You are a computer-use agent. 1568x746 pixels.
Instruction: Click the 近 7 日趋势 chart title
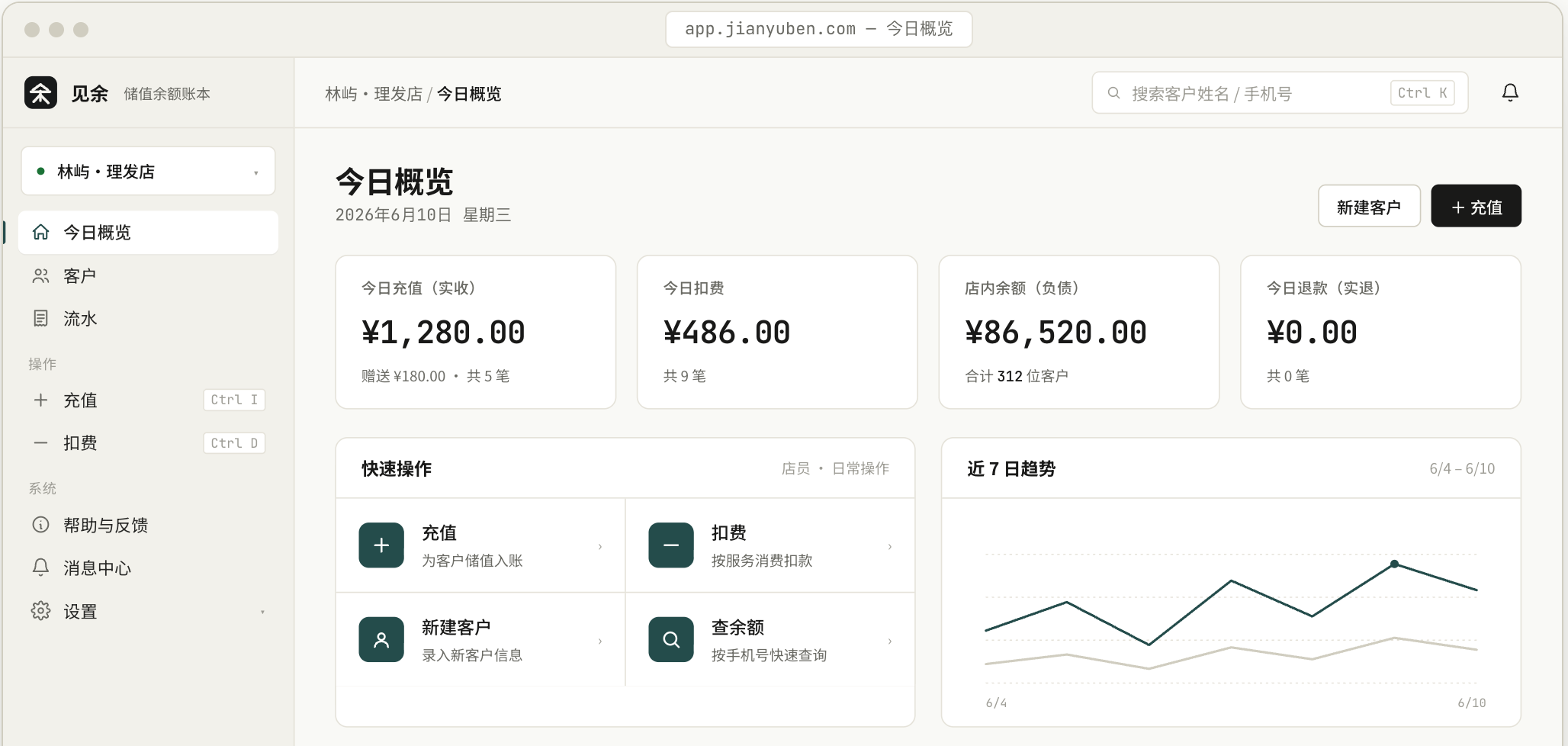(1011, 468)
